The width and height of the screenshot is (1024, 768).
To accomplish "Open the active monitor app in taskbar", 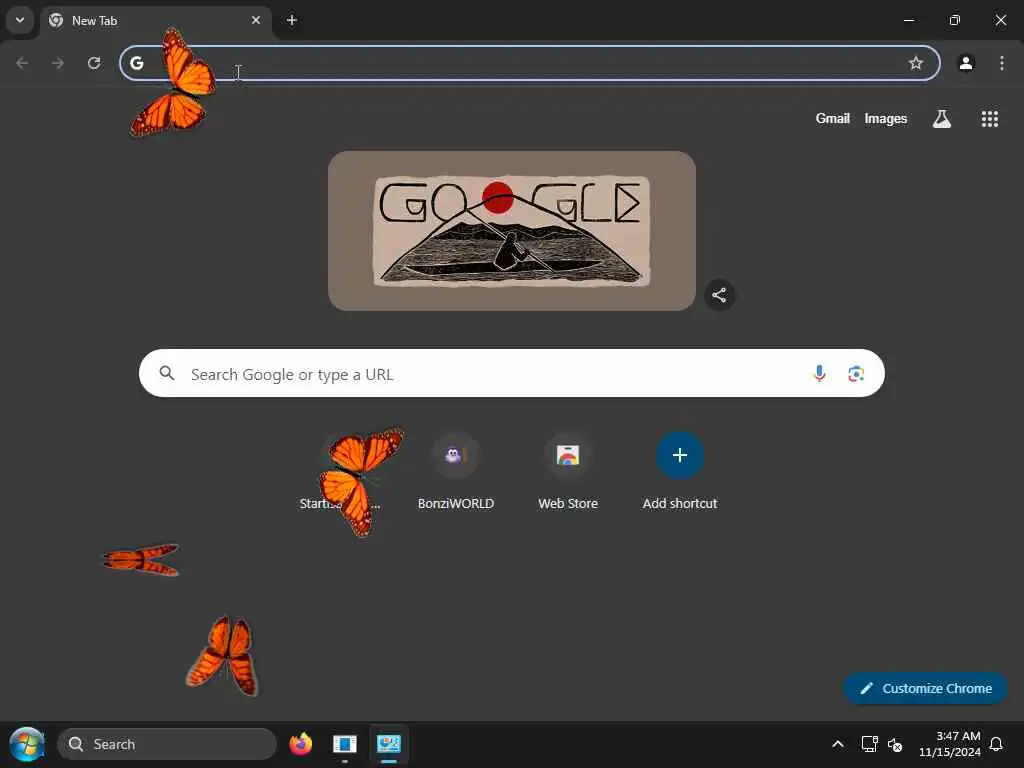I will (389, 744).
